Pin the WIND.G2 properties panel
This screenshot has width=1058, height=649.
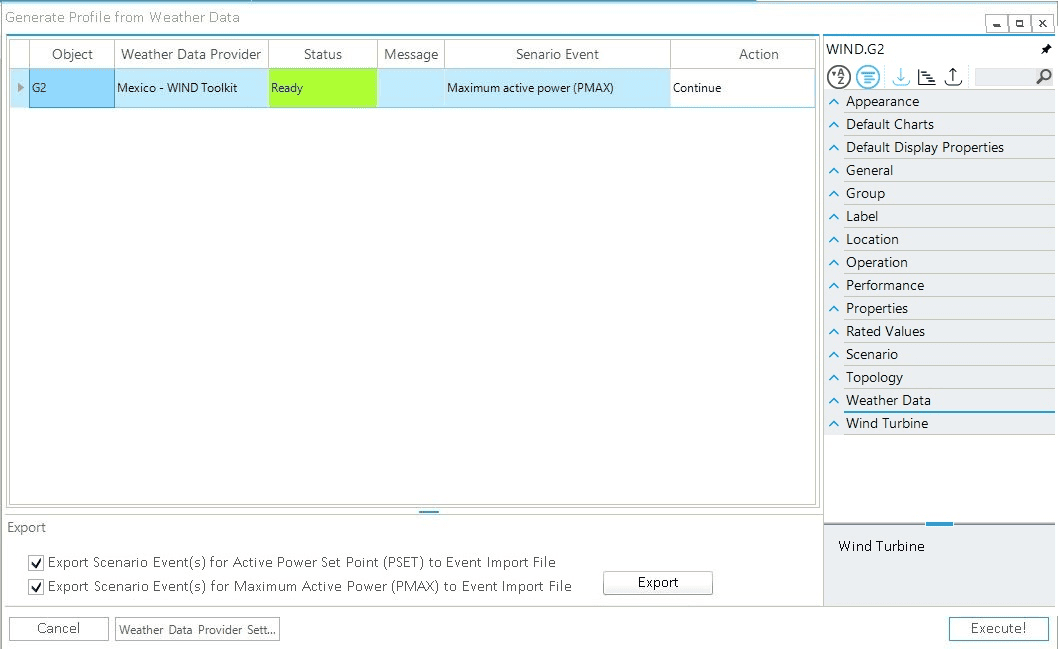click(1045, 48)
